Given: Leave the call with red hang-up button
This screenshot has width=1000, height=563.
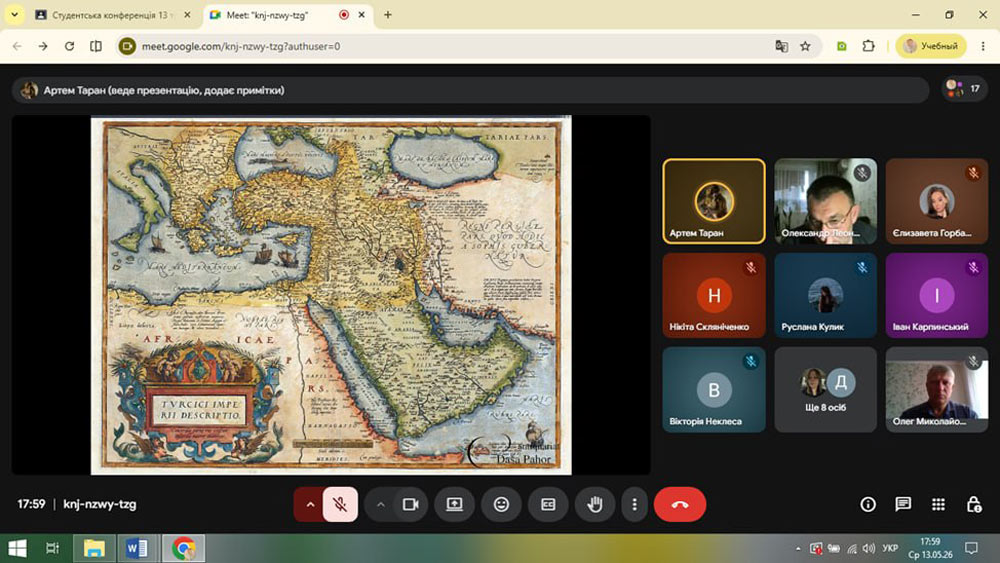Looking at the screenshot, I should [680, 504].
